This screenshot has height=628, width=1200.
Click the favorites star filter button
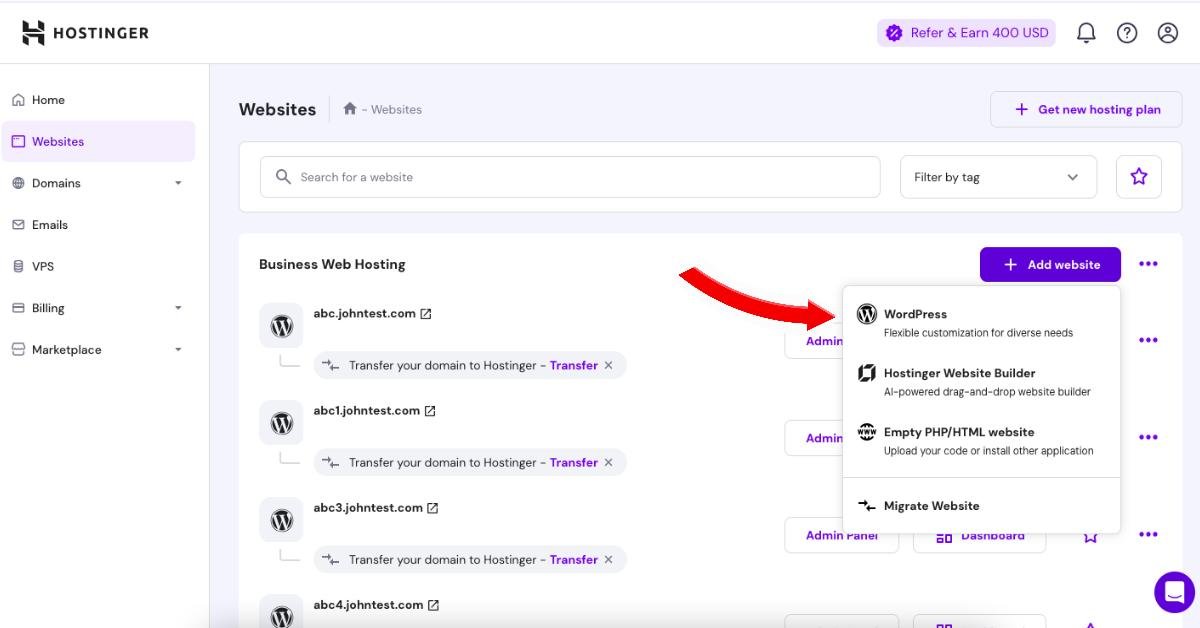(x=1139, y=177)
